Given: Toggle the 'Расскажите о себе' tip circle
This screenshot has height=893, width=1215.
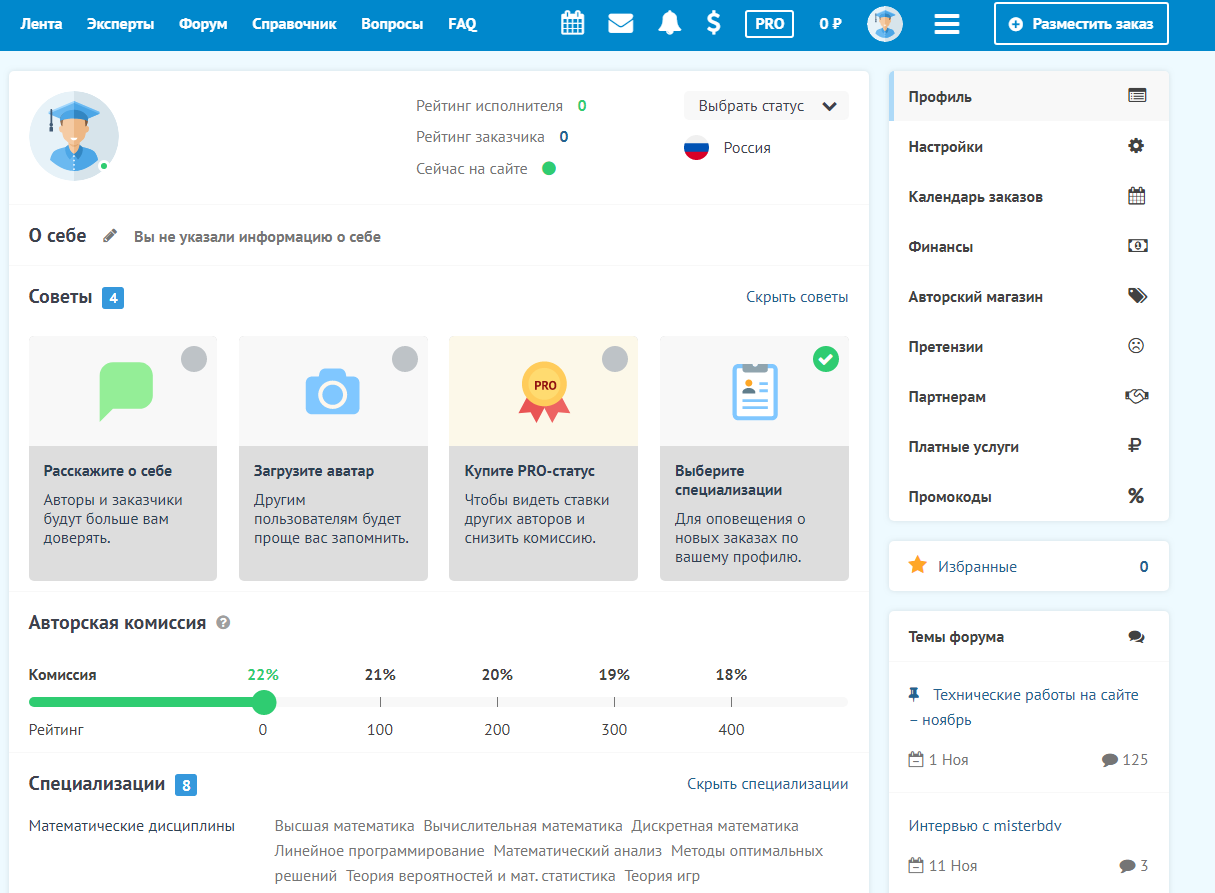Looking at the screenshot, I should (x=194, y=359).
